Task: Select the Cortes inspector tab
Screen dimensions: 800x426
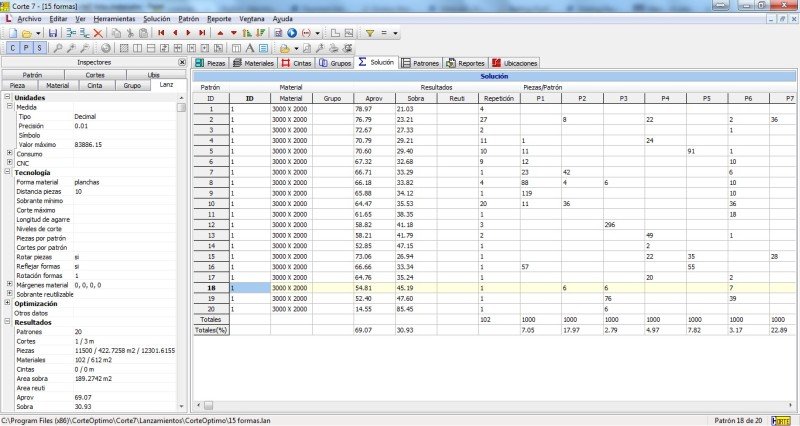Action: click(94, 75)
